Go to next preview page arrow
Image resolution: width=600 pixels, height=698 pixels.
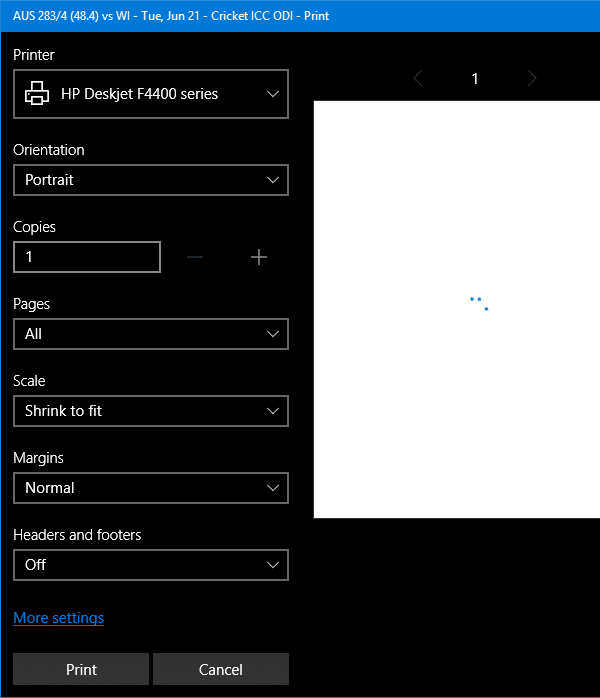(532, 78)
